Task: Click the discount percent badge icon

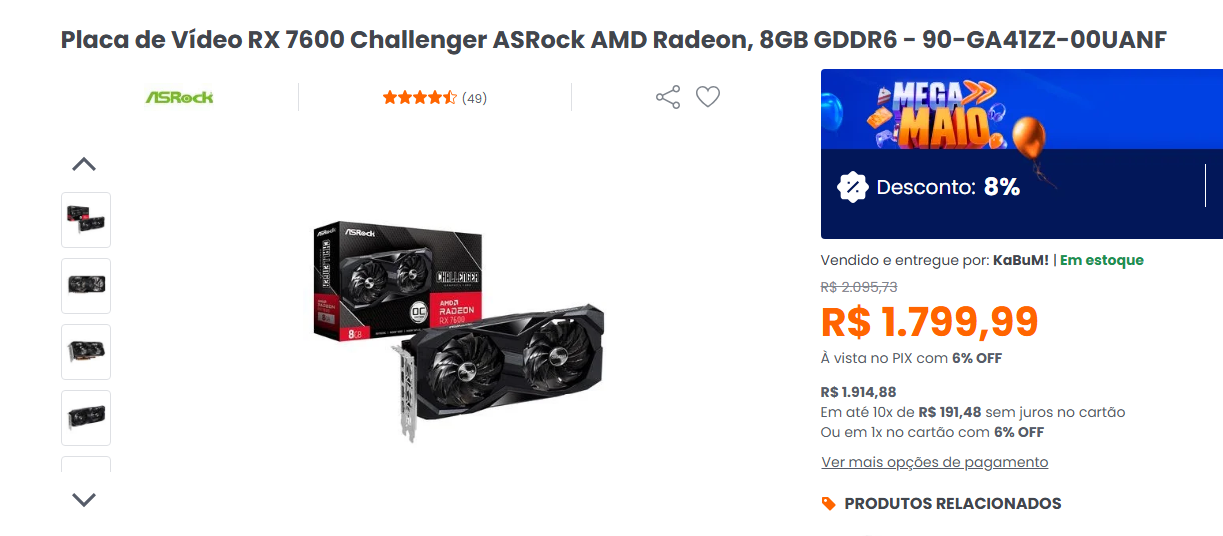Action: pyautogui.click(x=852, y=187)
